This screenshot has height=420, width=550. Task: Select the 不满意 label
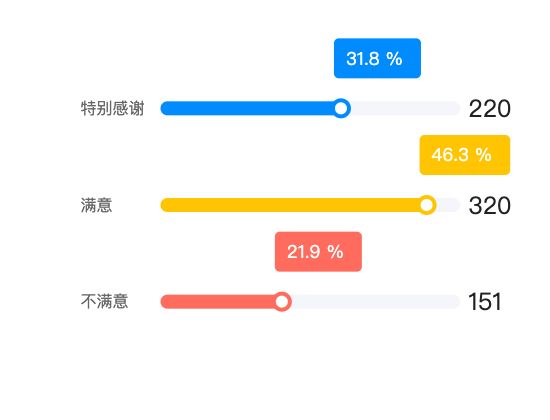click(x=105, y=301)
